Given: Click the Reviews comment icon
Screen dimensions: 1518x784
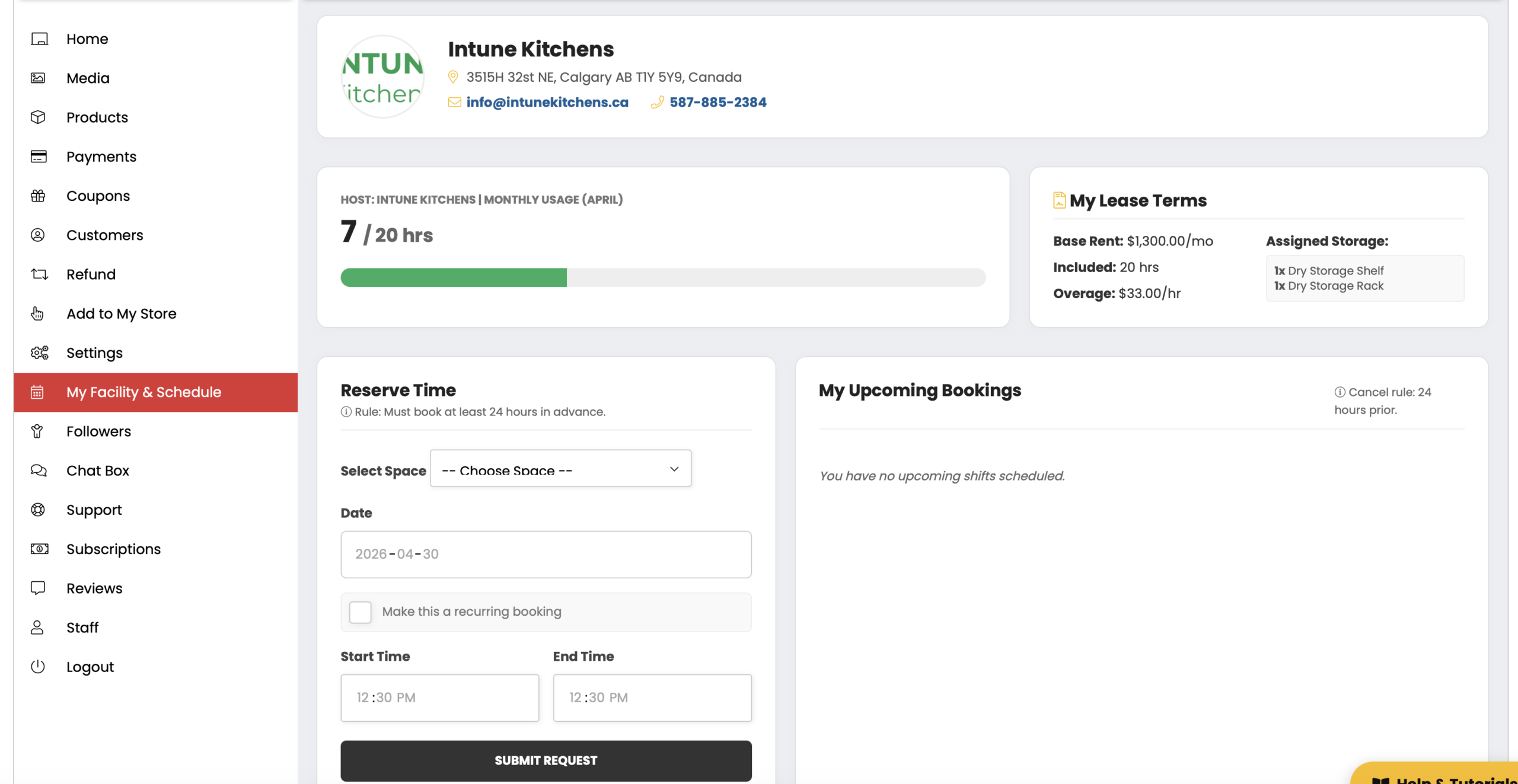Looking at the screenshot, I should (38, 588).
